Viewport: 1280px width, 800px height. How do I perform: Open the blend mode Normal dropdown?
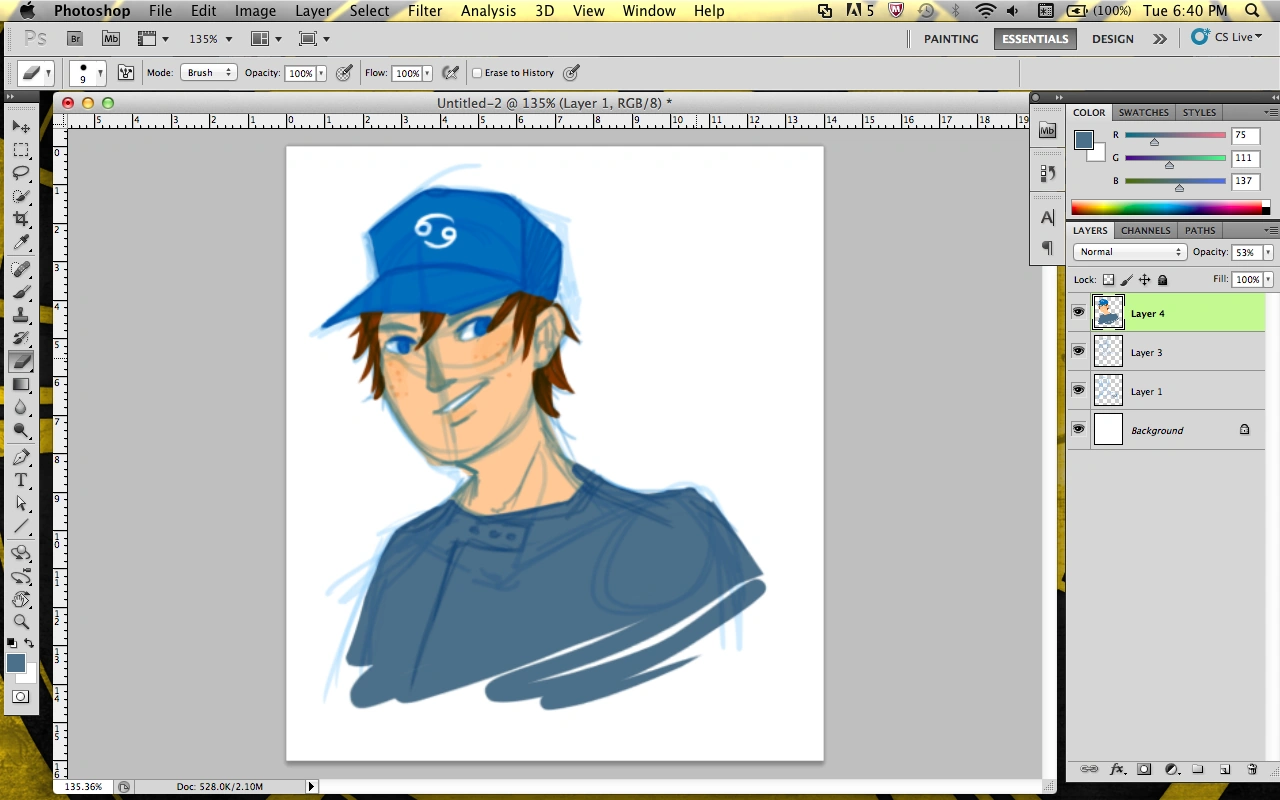tap(1129, 252)
